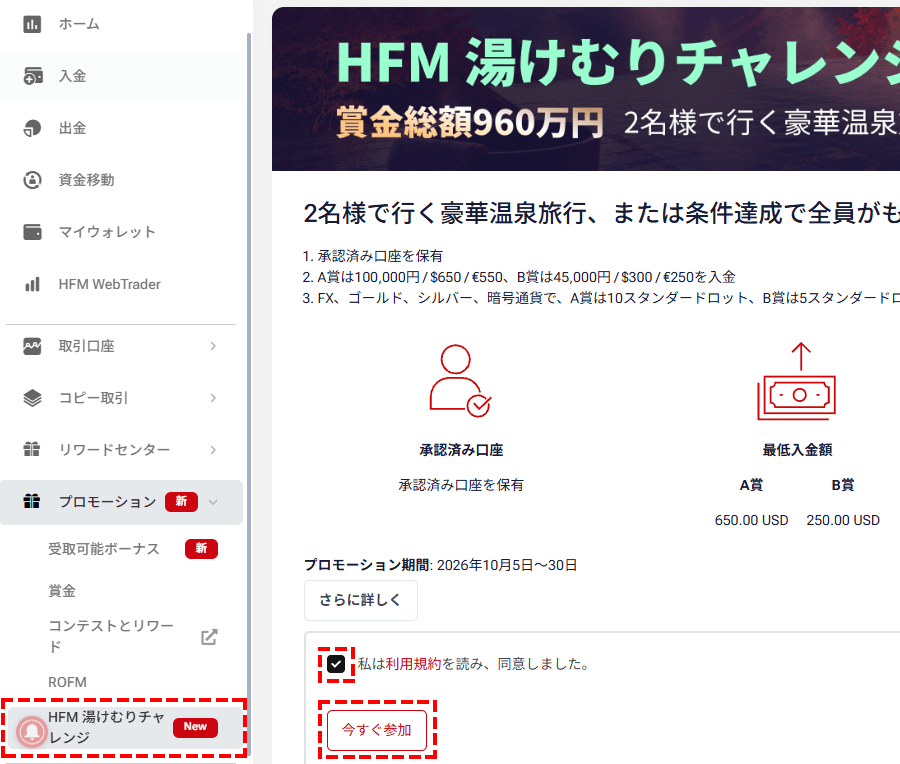Screen dimensions: 900x764
Task: Open the ホーム menu item
Action: tap(121, 24)
